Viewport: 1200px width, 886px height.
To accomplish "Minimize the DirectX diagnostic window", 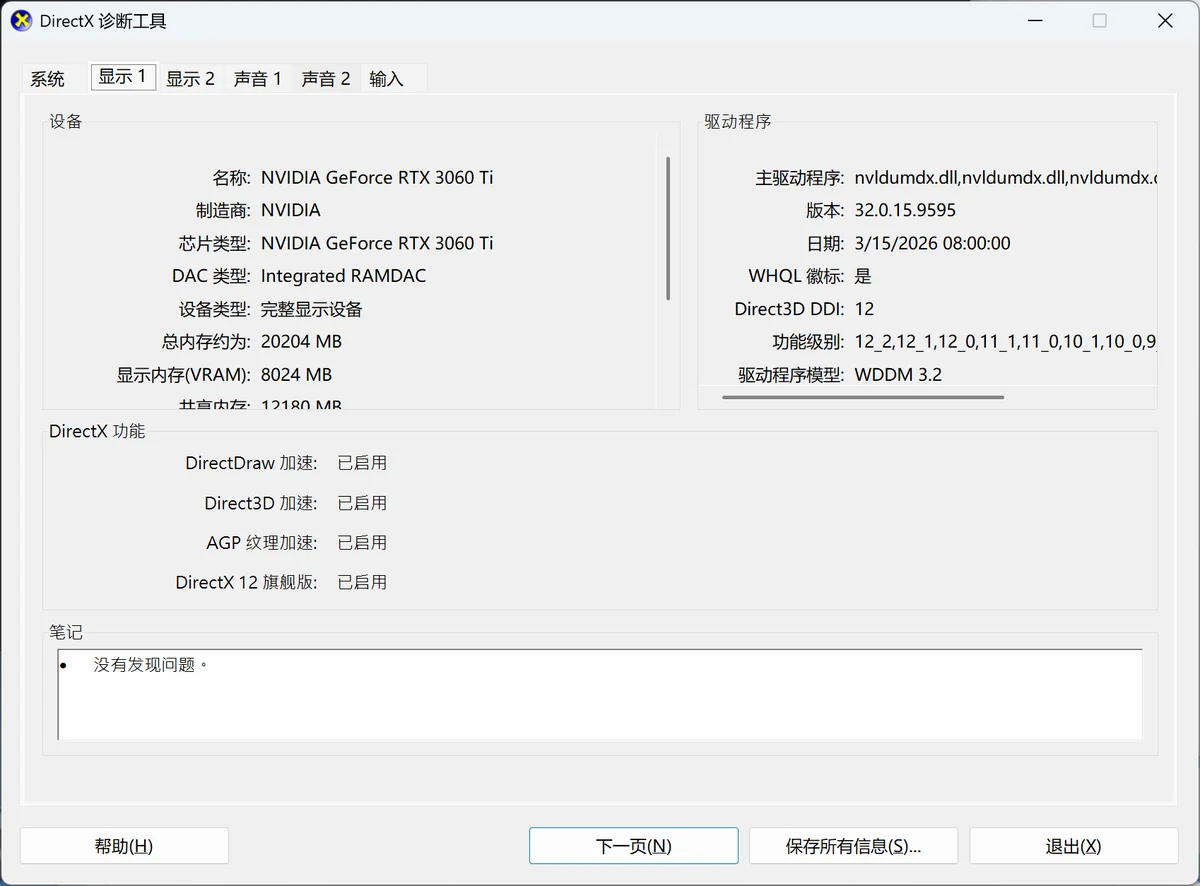I will point(1034,20).
